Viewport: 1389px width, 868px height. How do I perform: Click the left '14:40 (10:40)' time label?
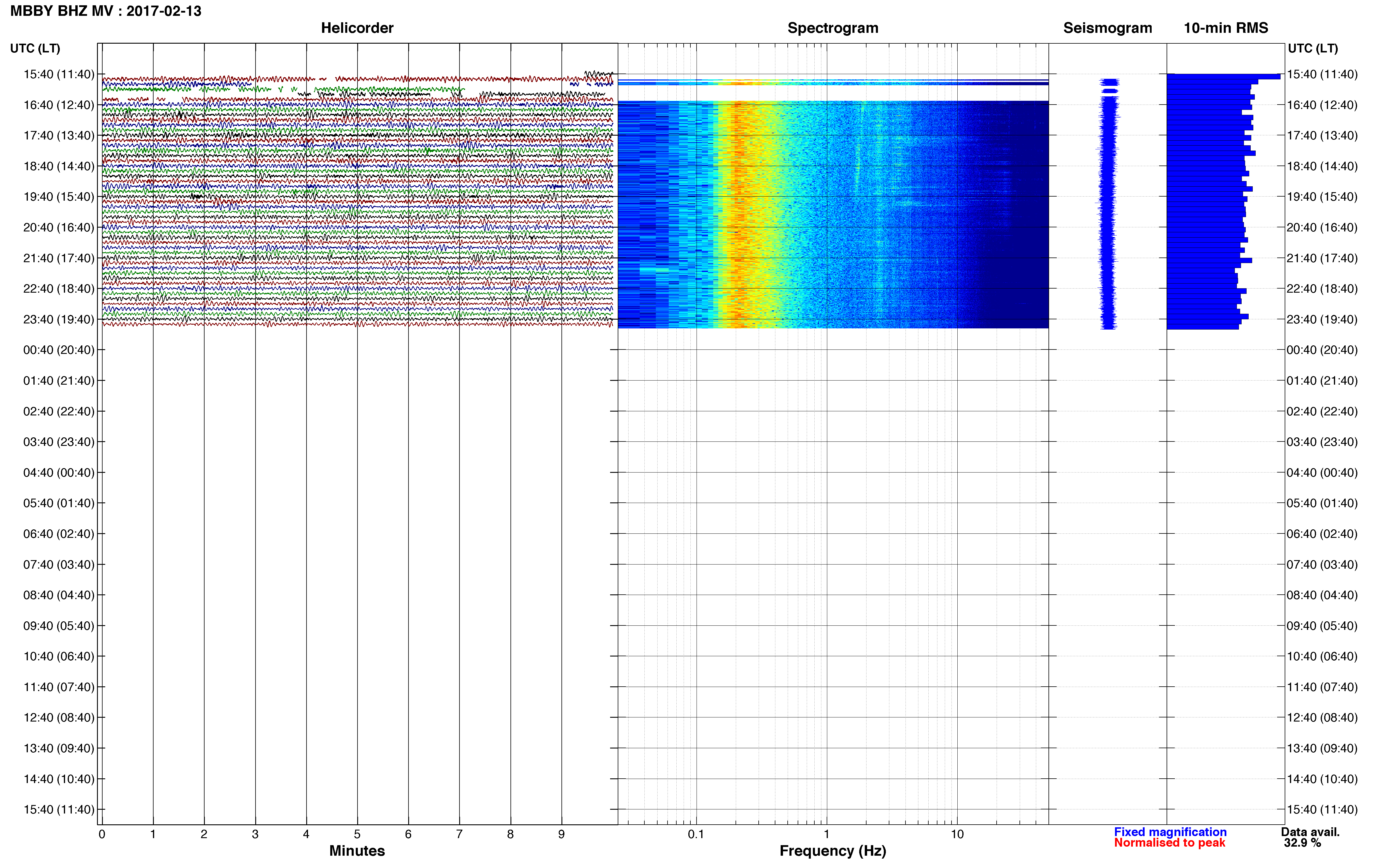59,780
